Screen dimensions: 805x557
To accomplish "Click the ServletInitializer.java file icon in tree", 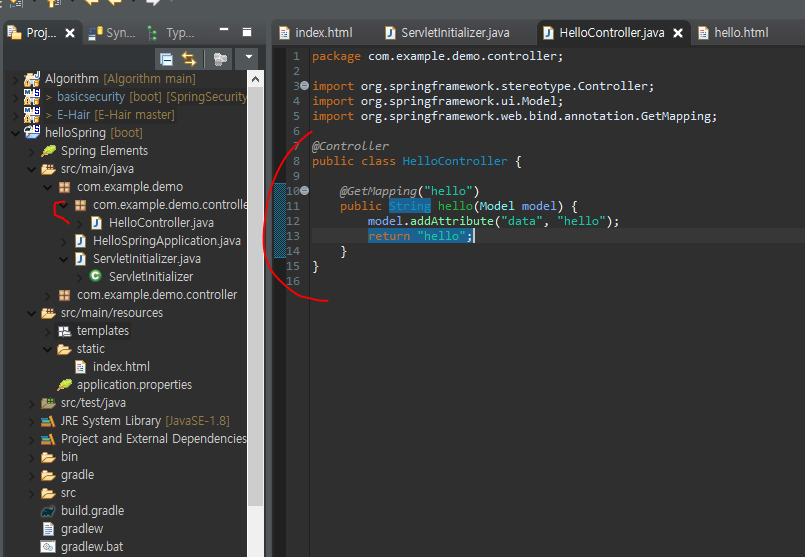I will pyautogui.click(x=80, y=259).
